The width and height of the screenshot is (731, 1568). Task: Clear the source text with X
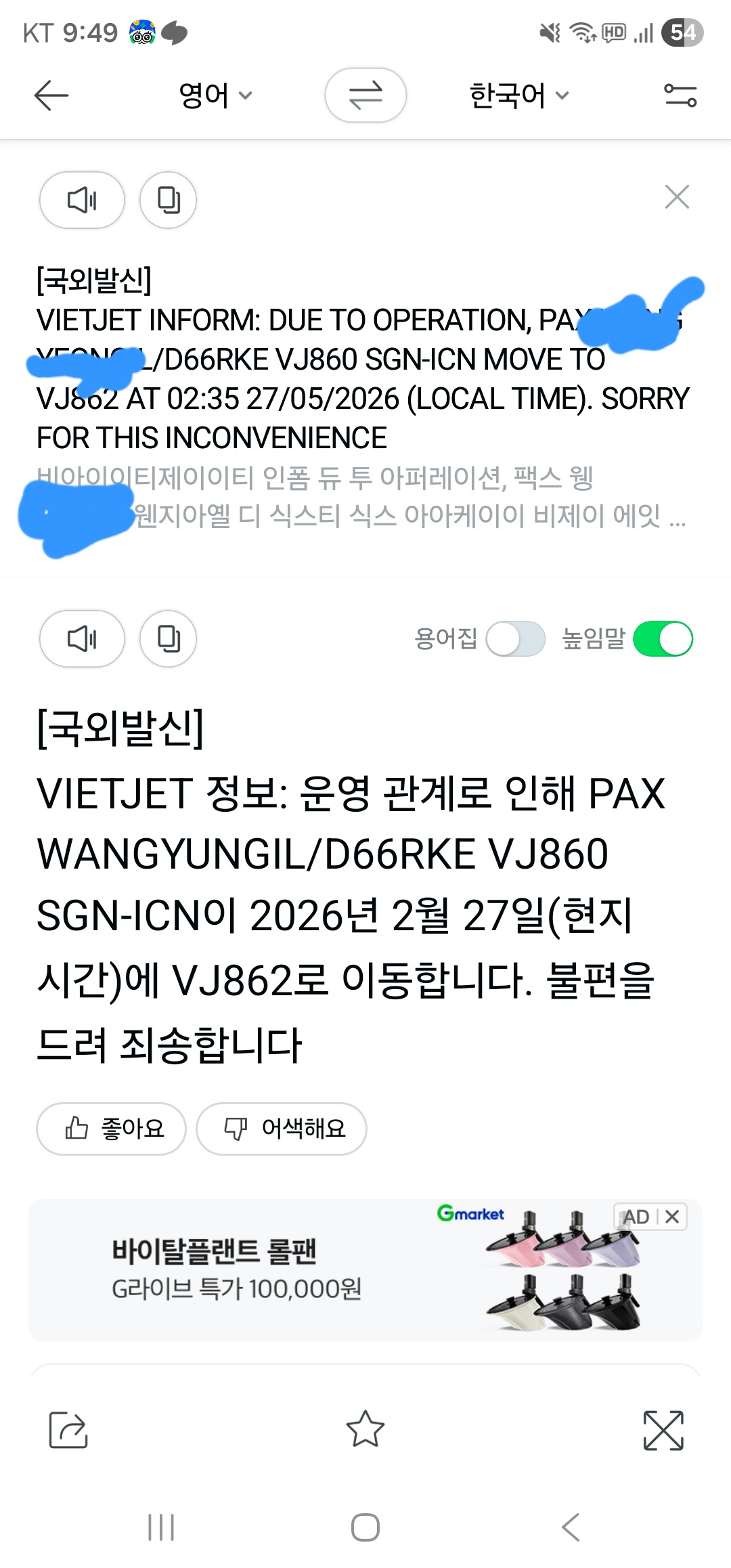coord(677,197)
